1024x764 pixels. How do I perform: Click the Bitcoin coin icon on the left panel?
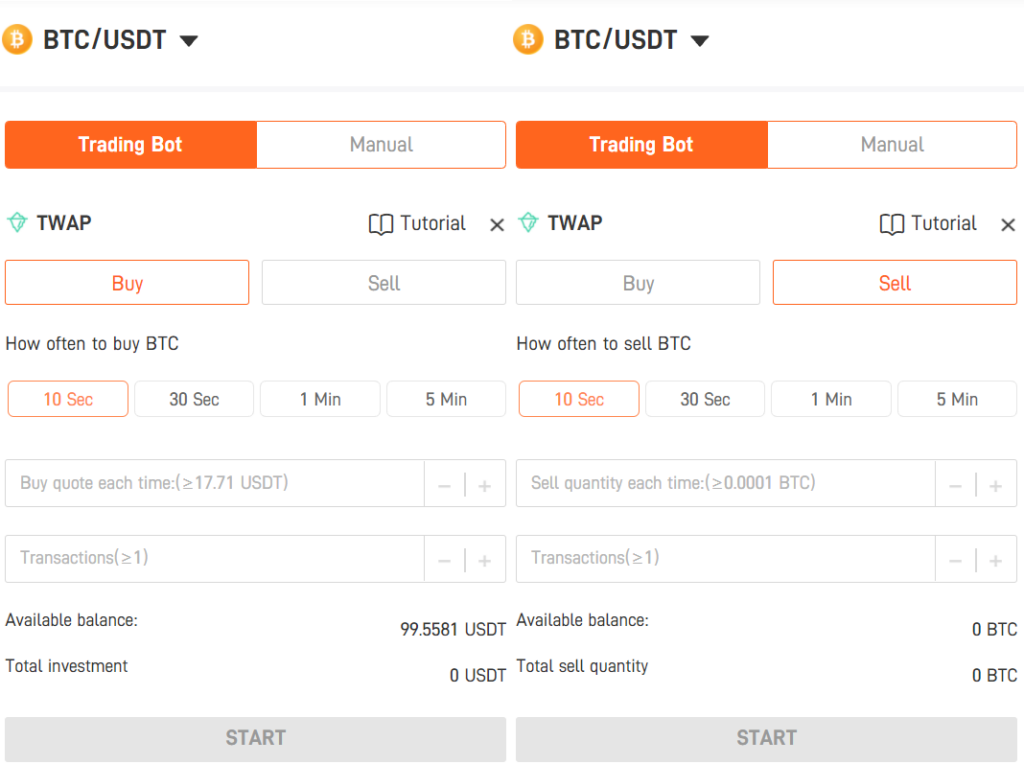(17, 40)
